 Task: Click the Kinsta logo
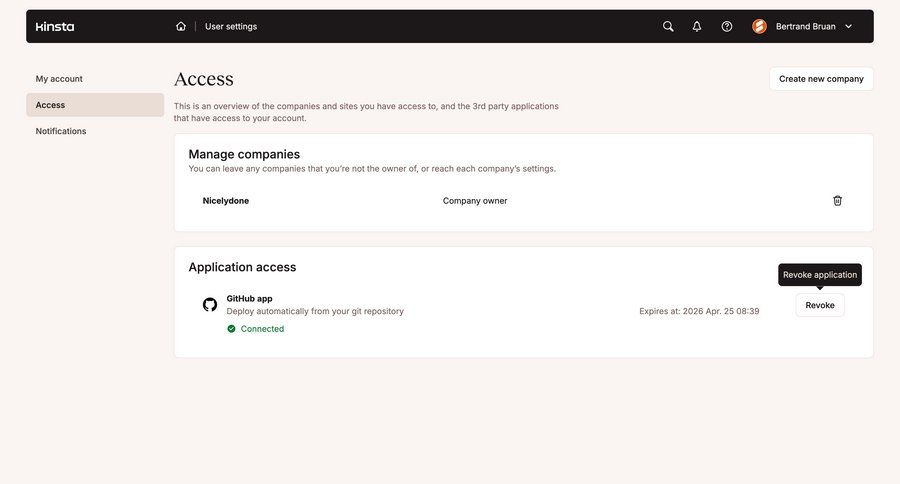[x=55, y=27]
